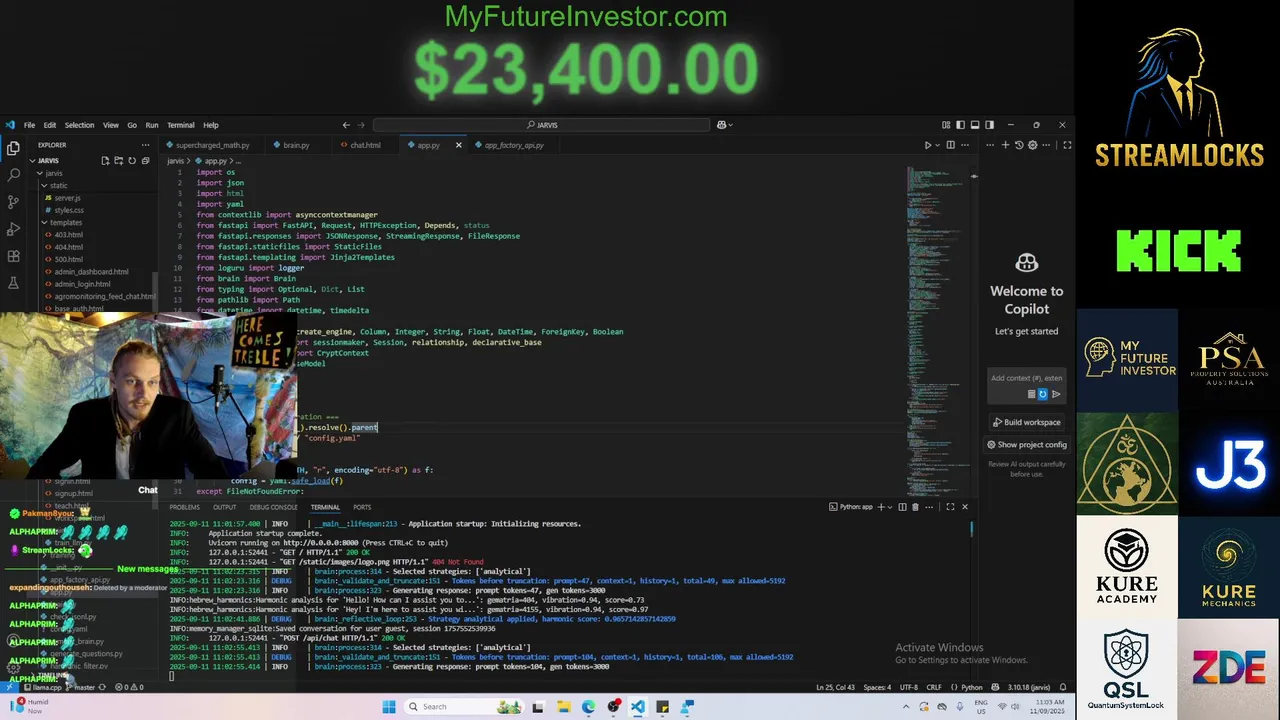The width and height of the screenshot is (1280, 720).
Task: Open the File menu
Action: [x=29, y=125]
